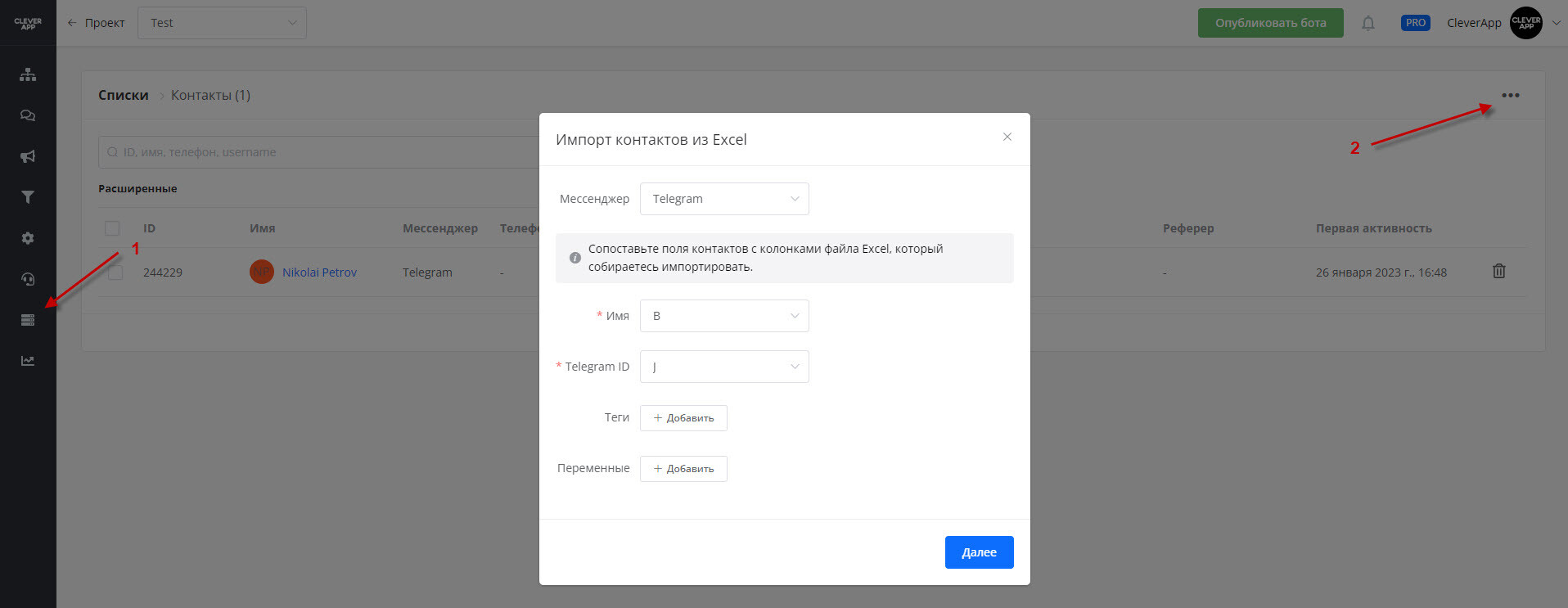Click Добавить next to Переменные

[x=683, y=469]
